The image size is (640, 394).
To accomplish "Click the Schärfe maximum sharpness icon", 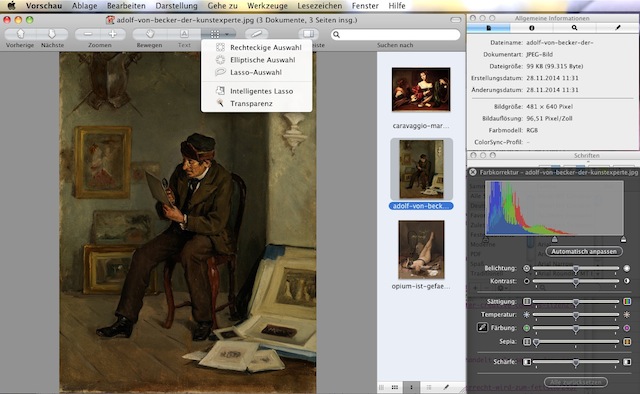I will click(627, 362).
